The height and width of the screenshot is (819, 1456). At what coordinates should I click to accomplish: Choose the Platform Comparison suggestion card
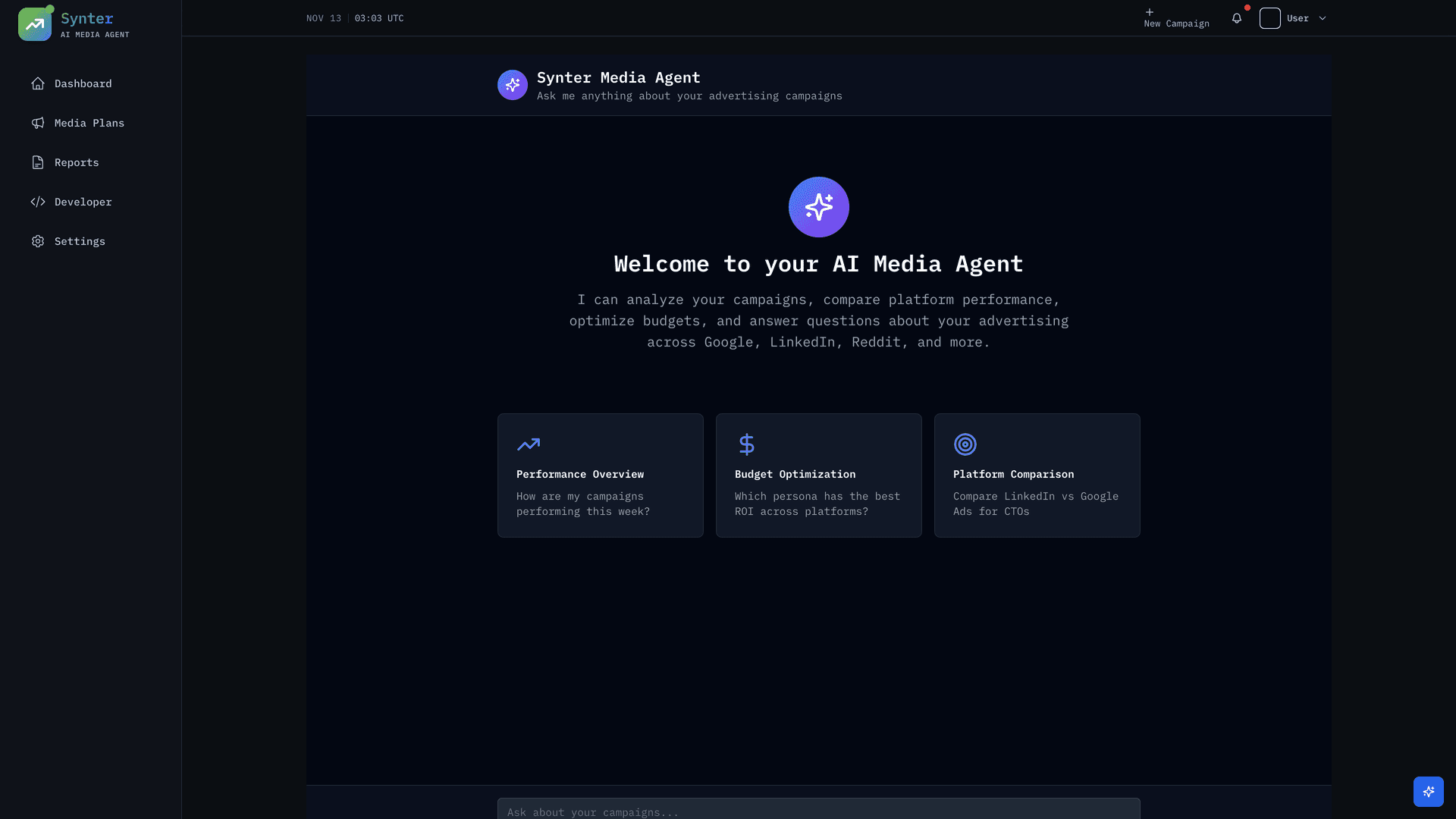[x=1037, y=475]
